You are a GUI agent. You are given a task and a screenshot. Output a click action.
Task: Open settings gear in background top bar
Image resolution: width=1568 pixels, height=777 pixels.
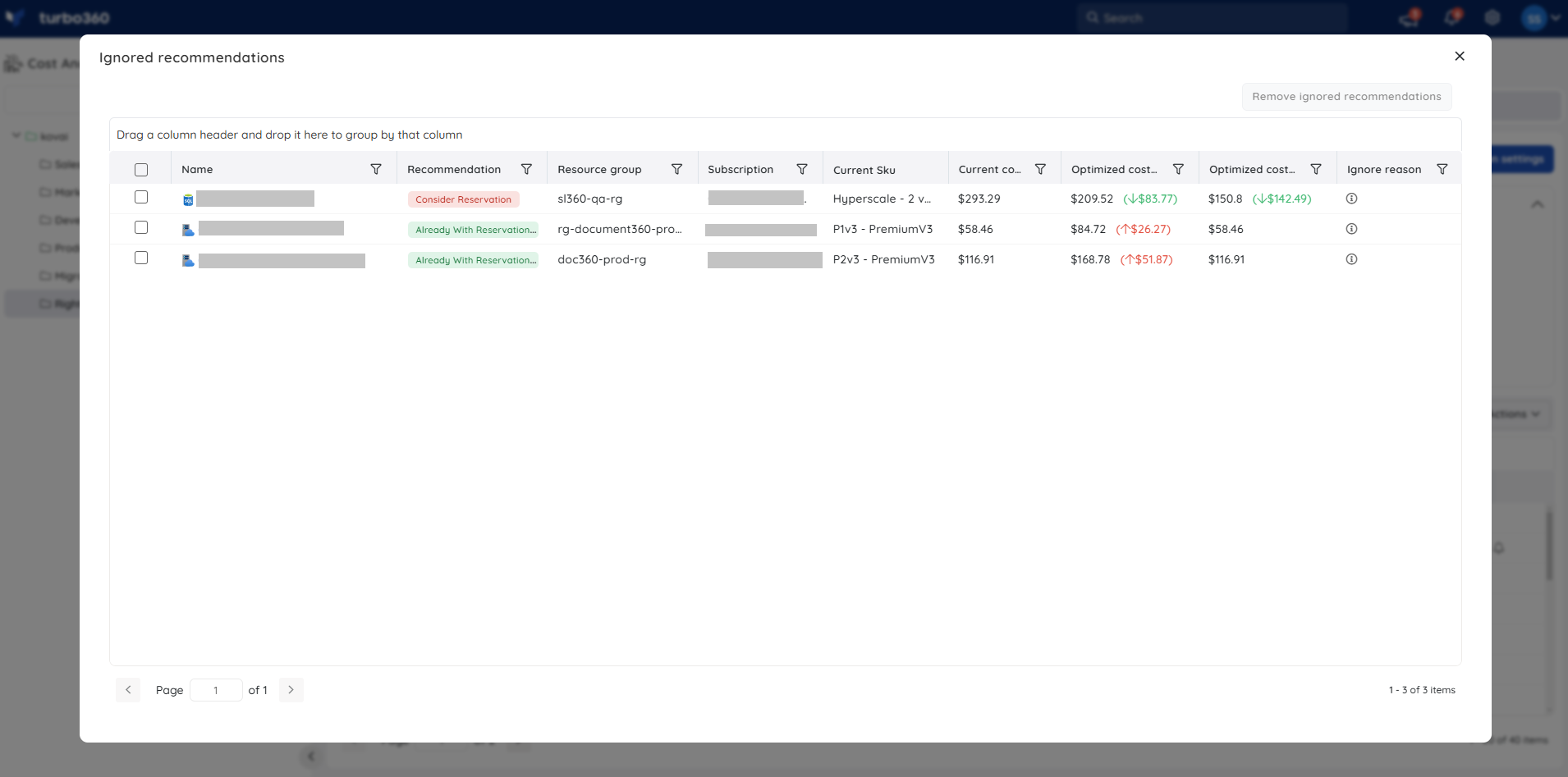[1492, 17]
